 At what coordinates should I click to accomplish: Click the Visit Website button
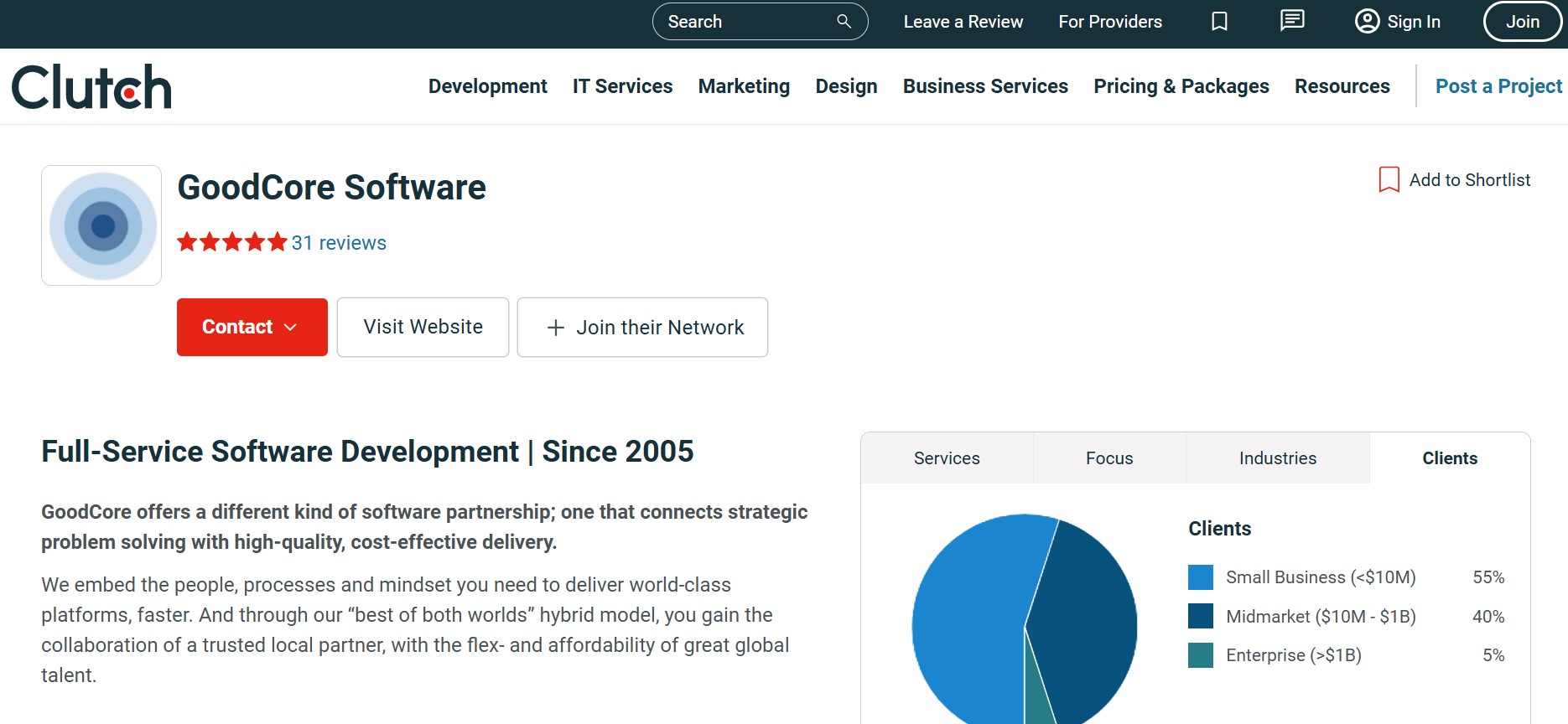[x=423, y=327]
